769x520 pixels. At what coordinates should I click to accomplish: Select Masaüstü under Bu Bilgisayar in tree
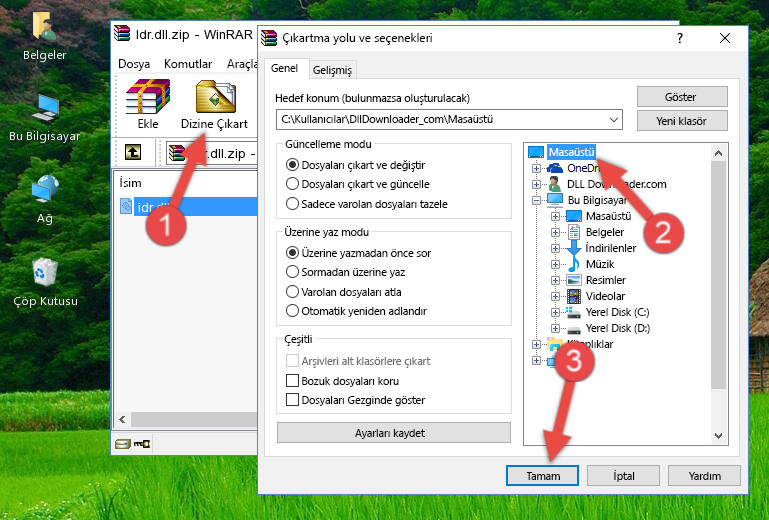tap(608, 216)
